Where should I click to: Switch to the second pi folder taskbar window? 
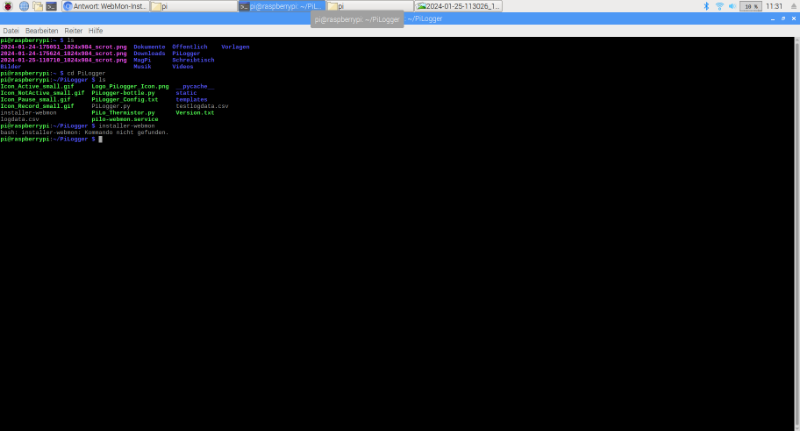click(x=368, y=6)
